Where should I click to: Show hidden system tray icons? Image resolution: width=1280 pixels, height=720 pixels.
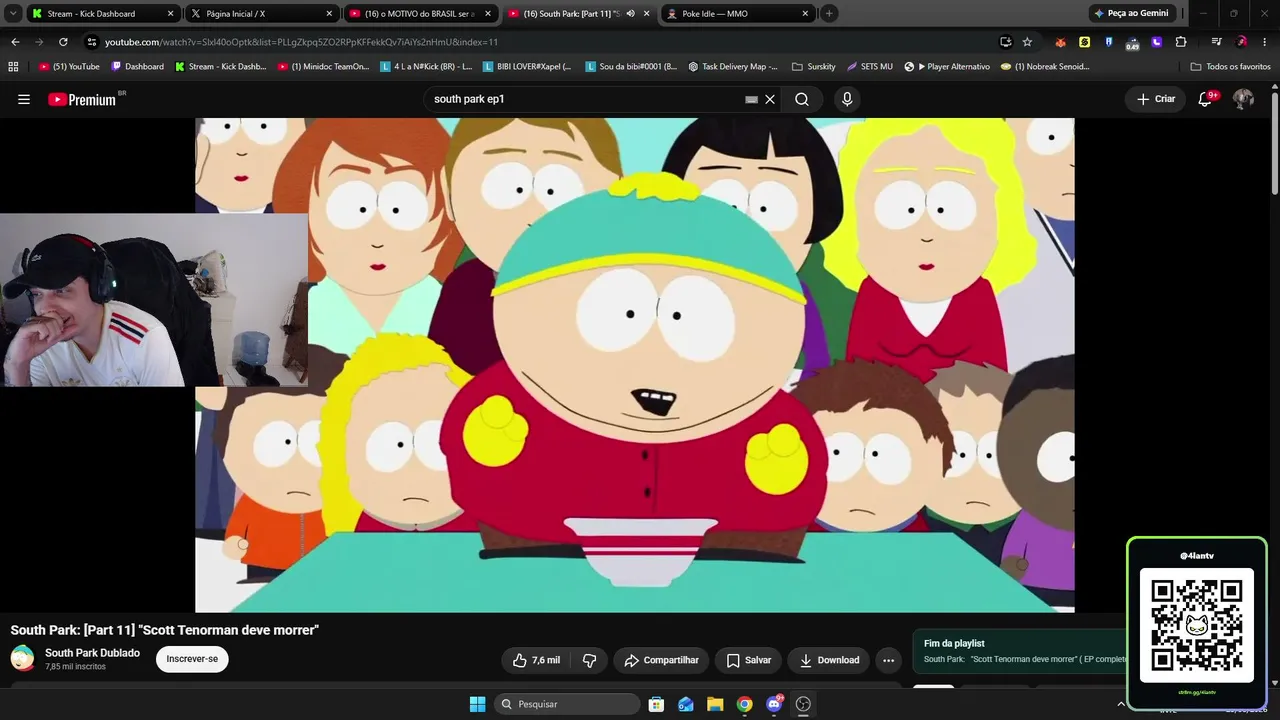[x=1120, y=704]
